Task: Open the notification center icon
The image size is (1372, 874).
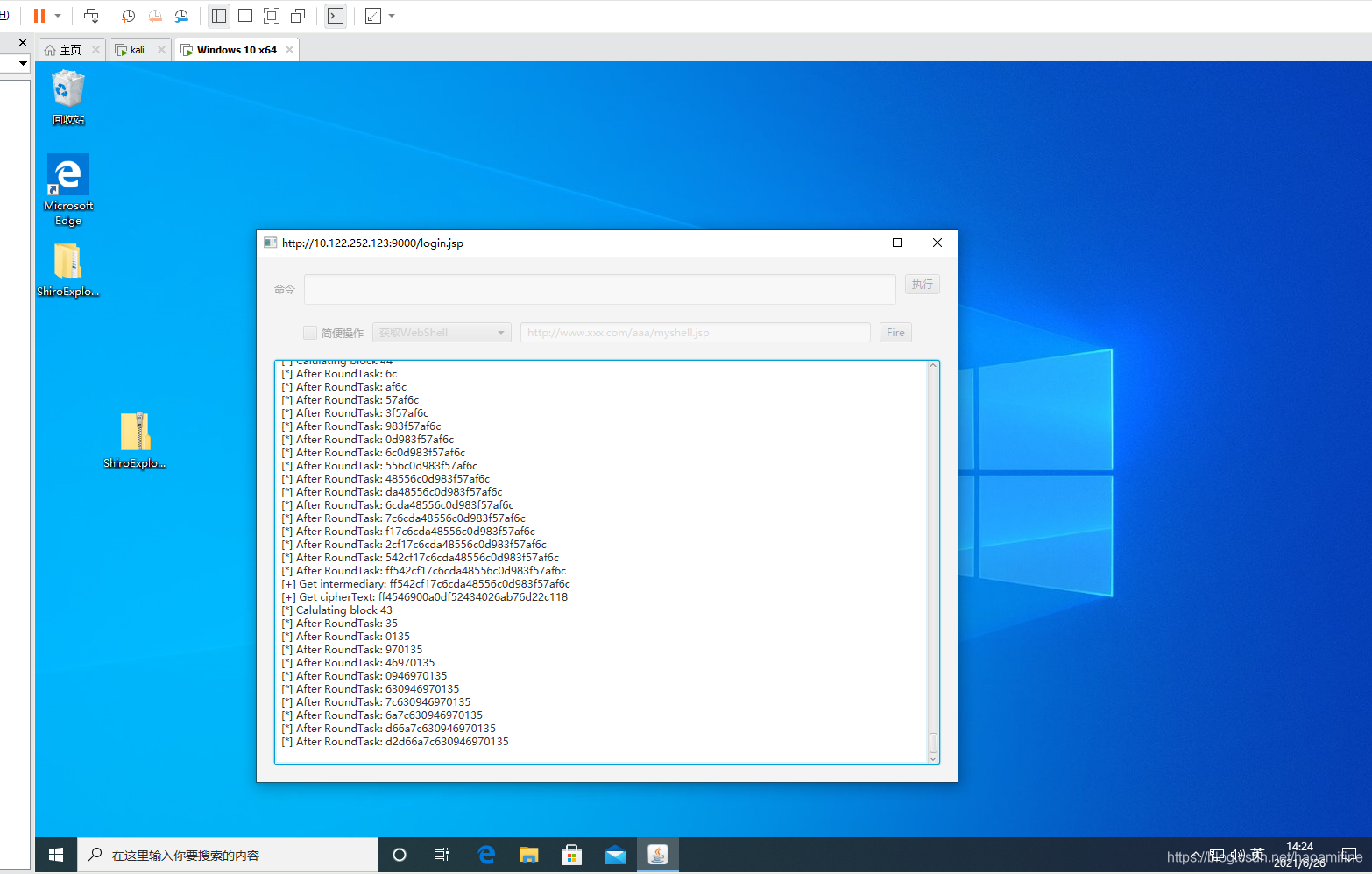Action: click(x=1350, y=855)
